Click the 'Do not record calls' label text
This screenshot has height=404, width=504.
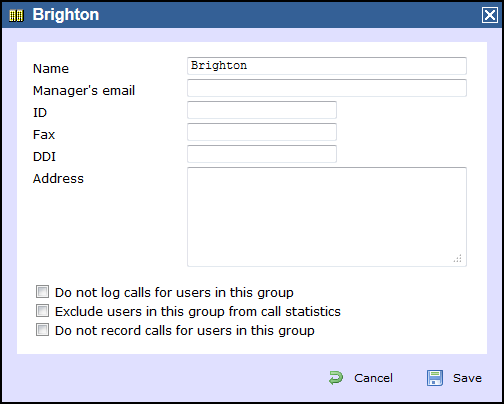[185, 330]
